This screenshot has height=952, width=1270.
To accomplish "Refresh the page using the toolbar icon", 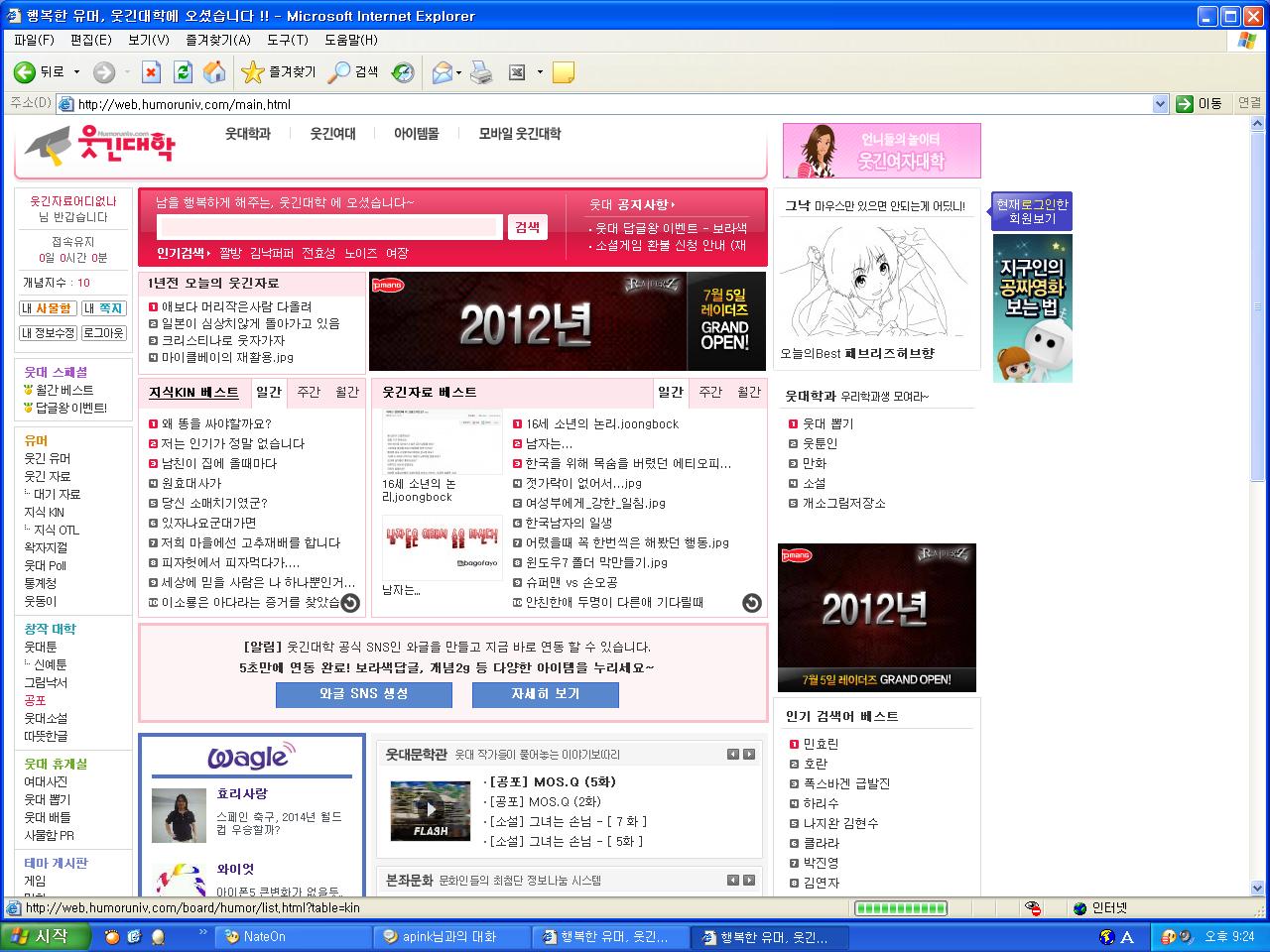I will (x=183, y=72).
